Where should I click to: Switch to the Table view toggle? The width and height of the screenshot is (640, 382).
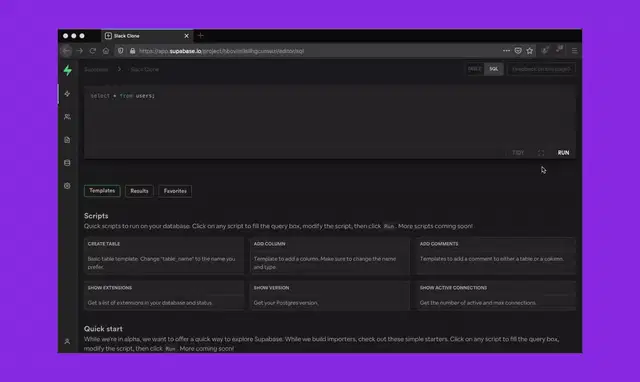[x=474, y=69]
